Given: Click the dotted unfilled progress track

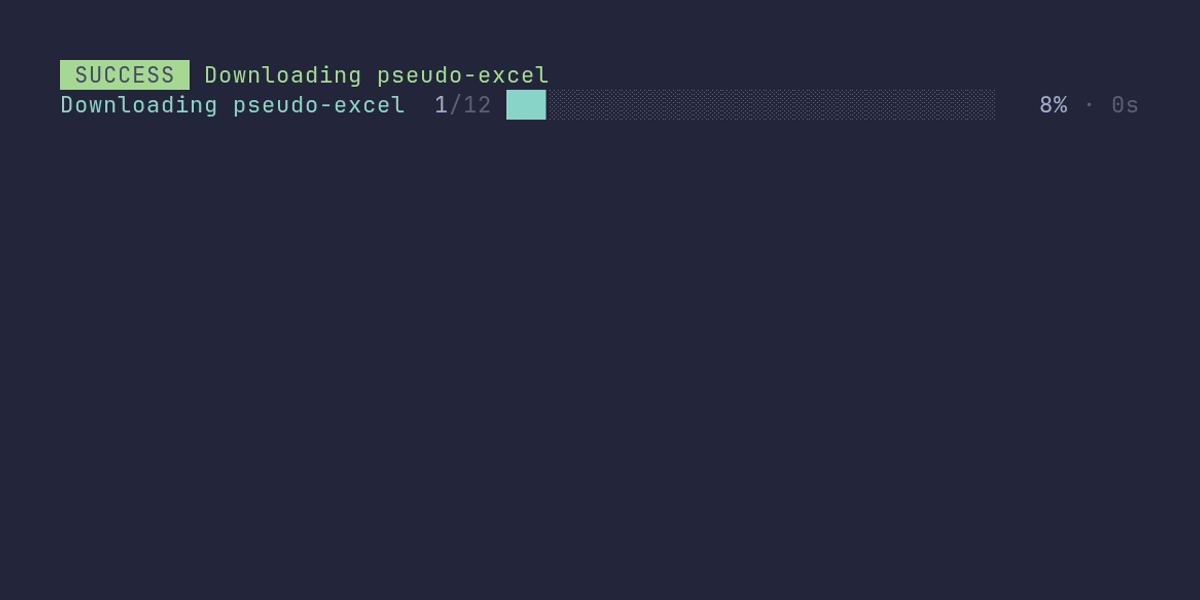Looking at the screenshot, I should coord(771,105).
